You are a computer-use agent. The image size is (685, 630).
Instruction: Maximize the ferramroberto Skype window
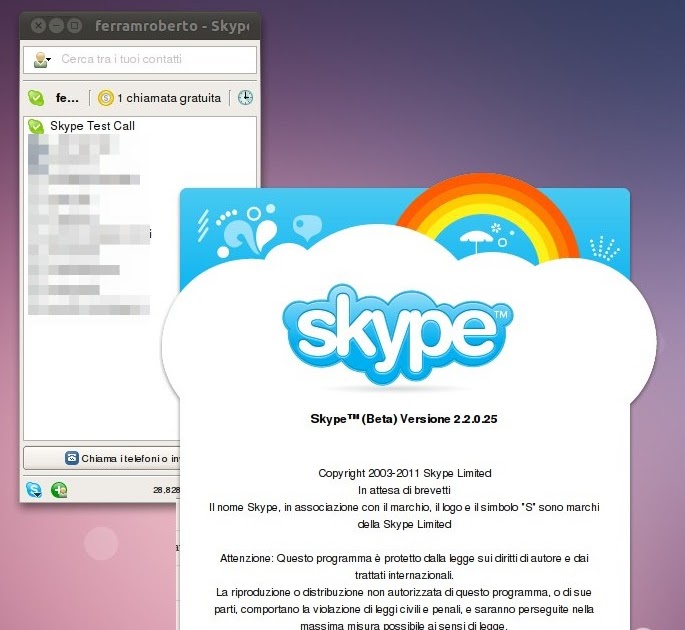(x=74, y=26)
